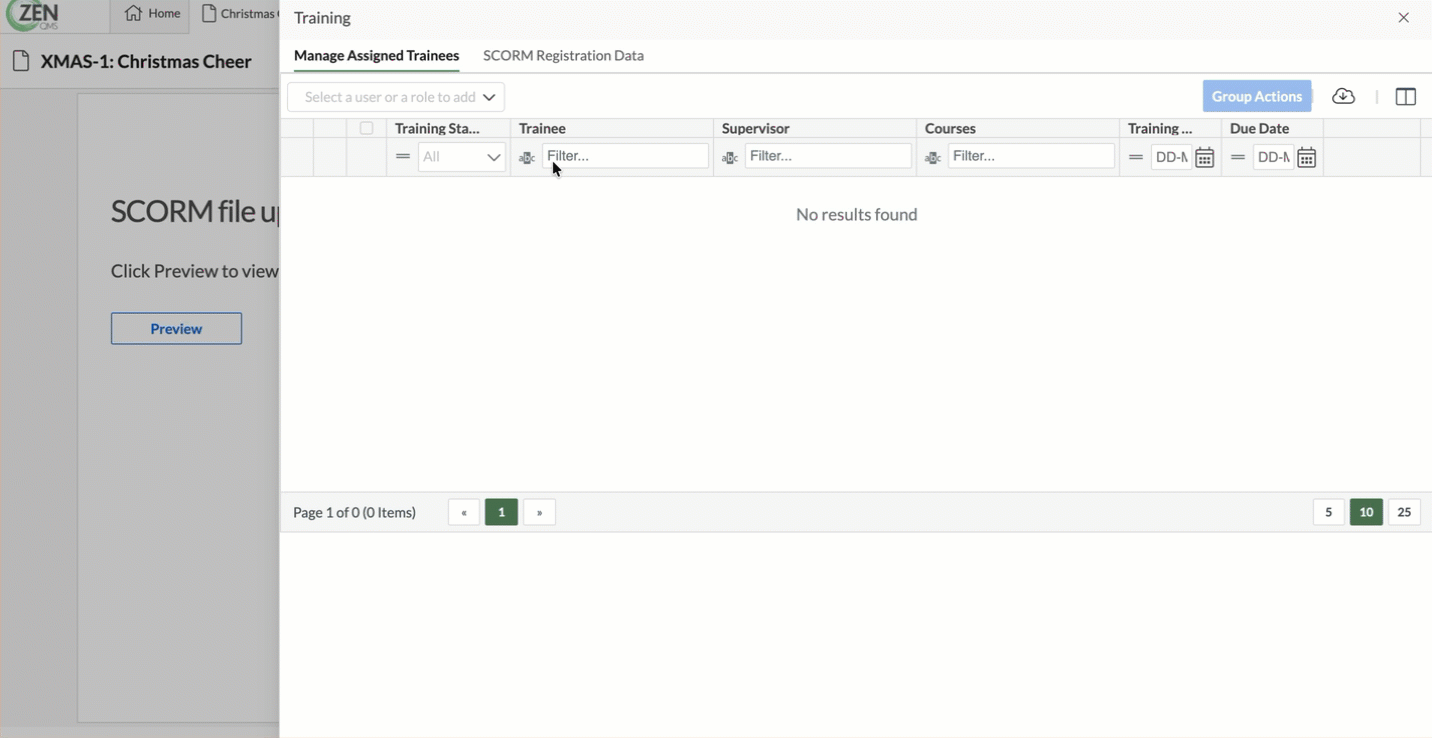Click equals operator icon for Training Status
The width and height of the screenshot is (1432, 738).
tap(403, 157)
